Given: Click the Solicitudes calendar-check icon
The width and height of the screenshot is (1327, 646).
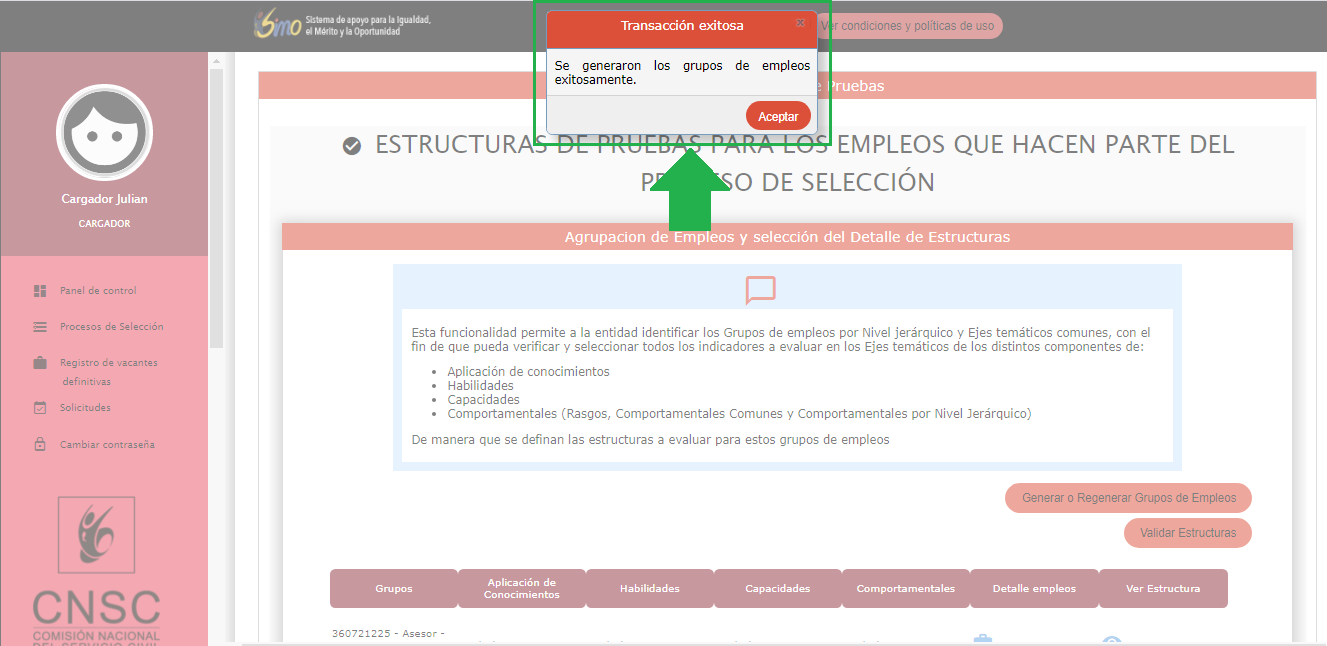Looking at the screenshot, I should coord(40,408).
